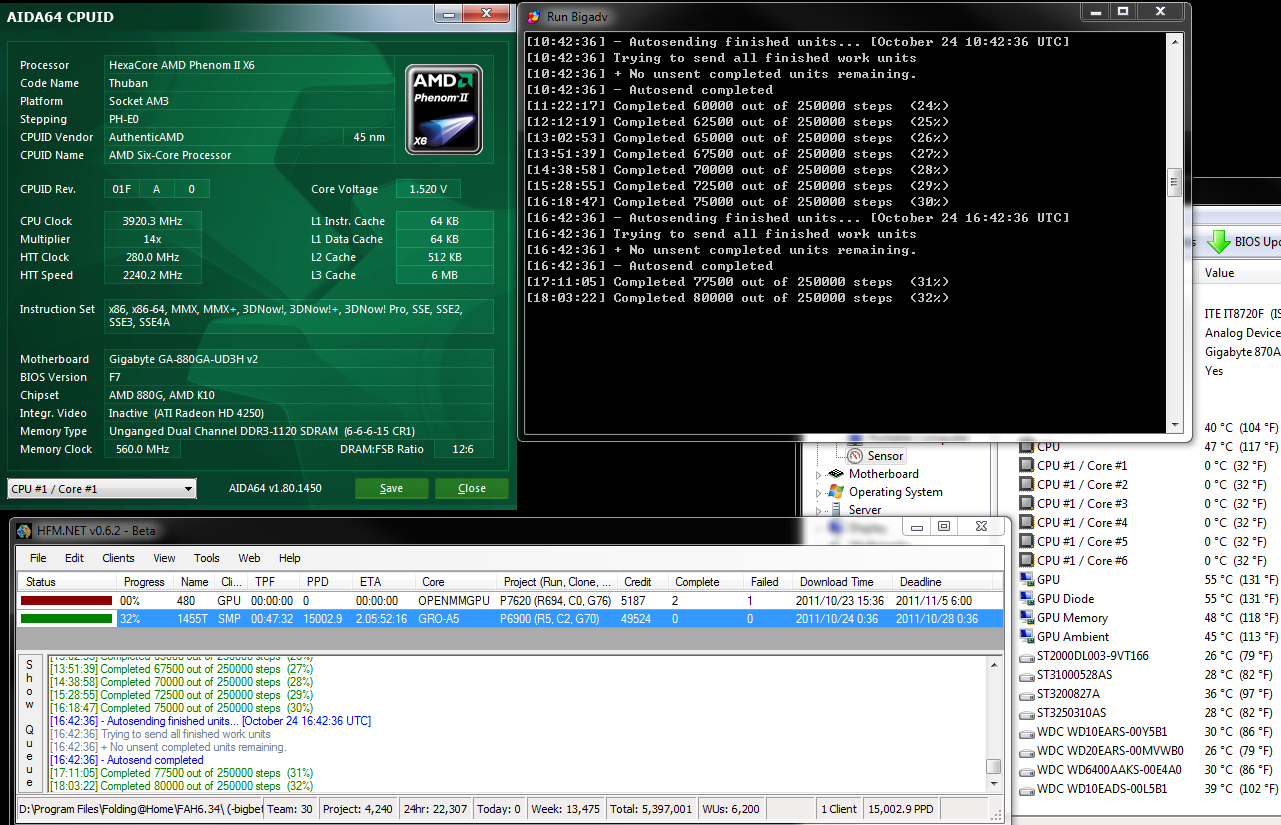
Task: Click the GPU 55 °C (131 °F) temperature value
Action: click(x=1242, y=580)
